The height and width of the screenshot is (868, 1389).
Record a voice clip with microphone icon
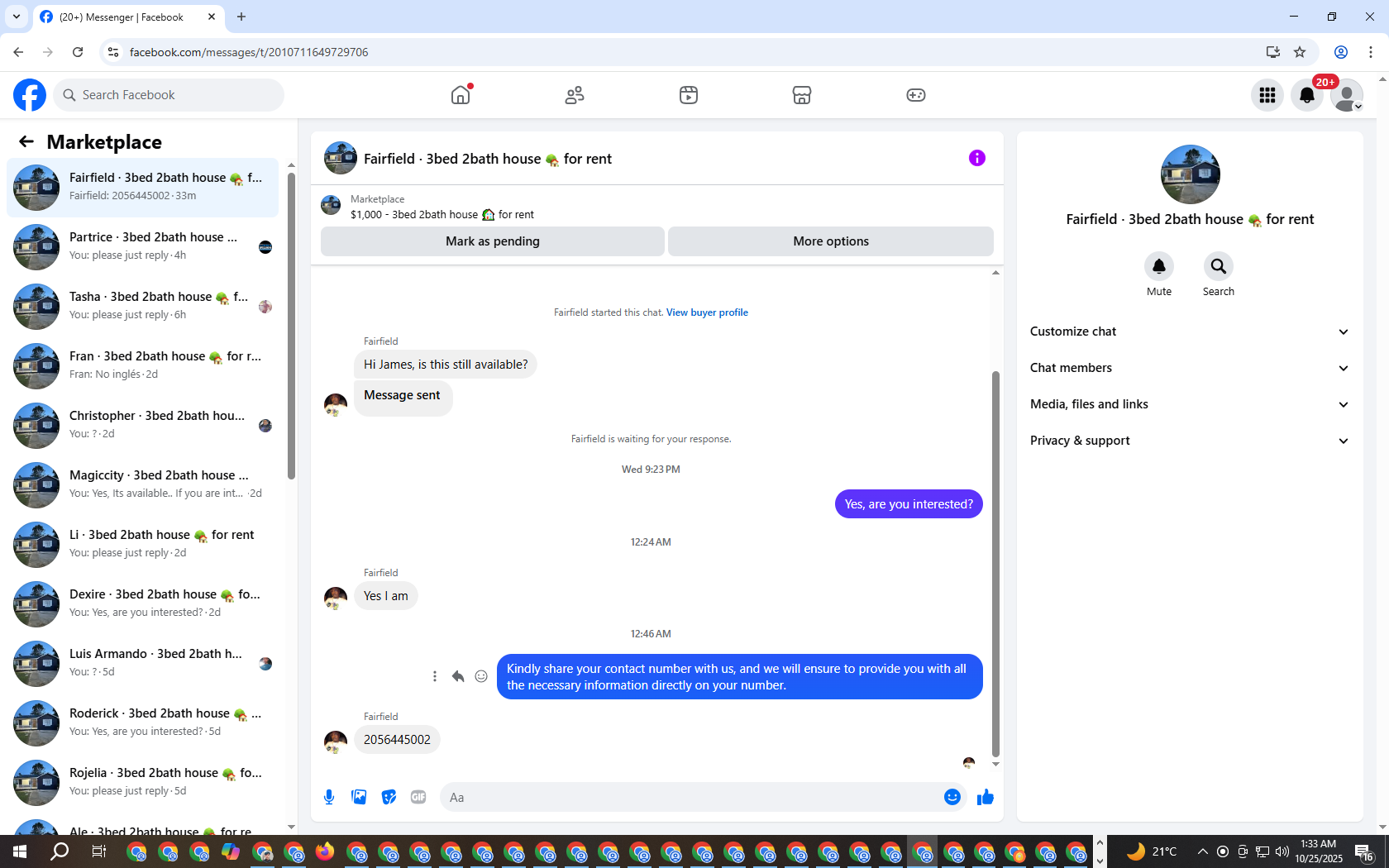point(329,797)
